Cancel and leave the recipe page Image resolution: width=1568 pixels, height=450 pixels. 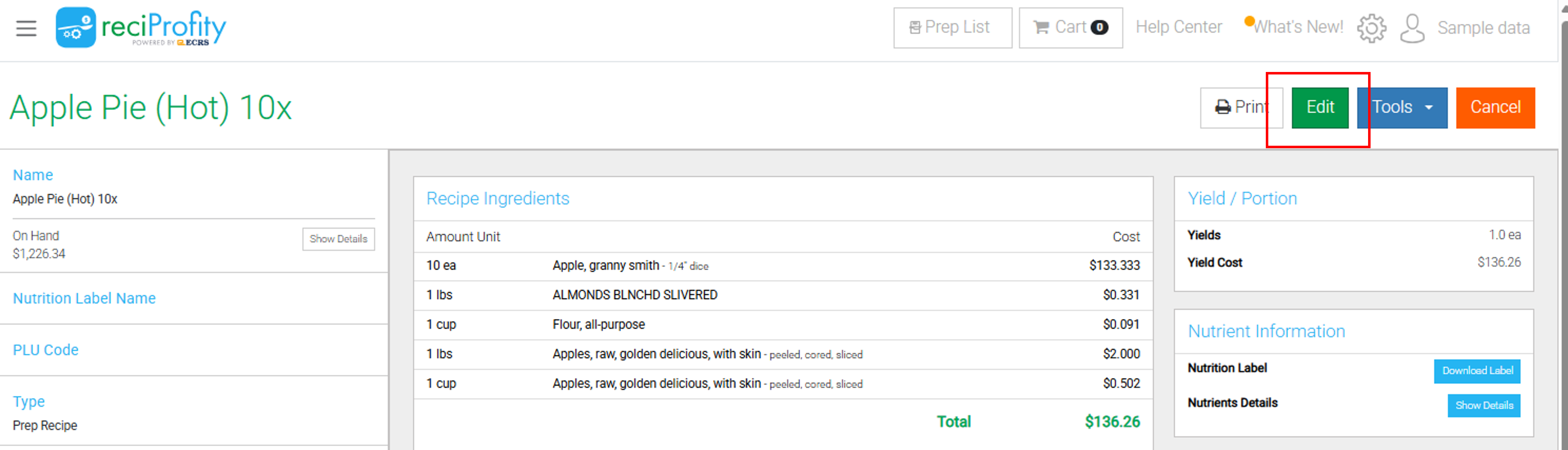click(1495, 107)
